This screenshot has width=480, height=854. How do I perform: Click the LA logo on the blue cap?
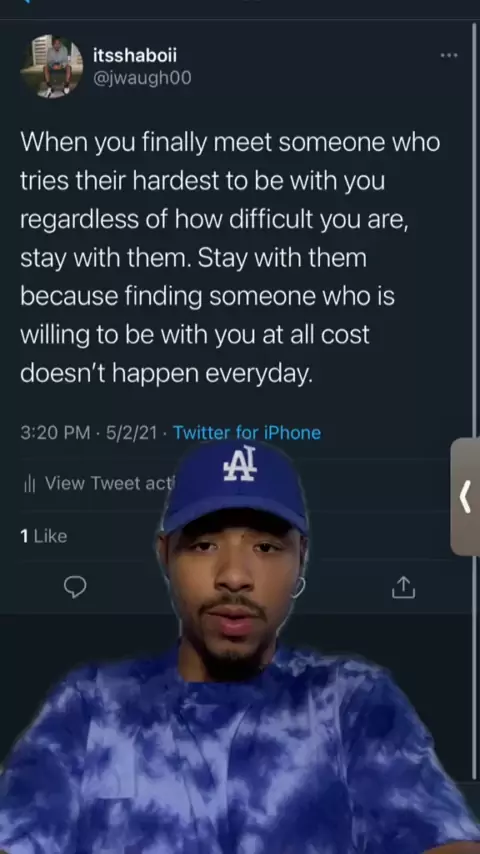click(240, 463)
